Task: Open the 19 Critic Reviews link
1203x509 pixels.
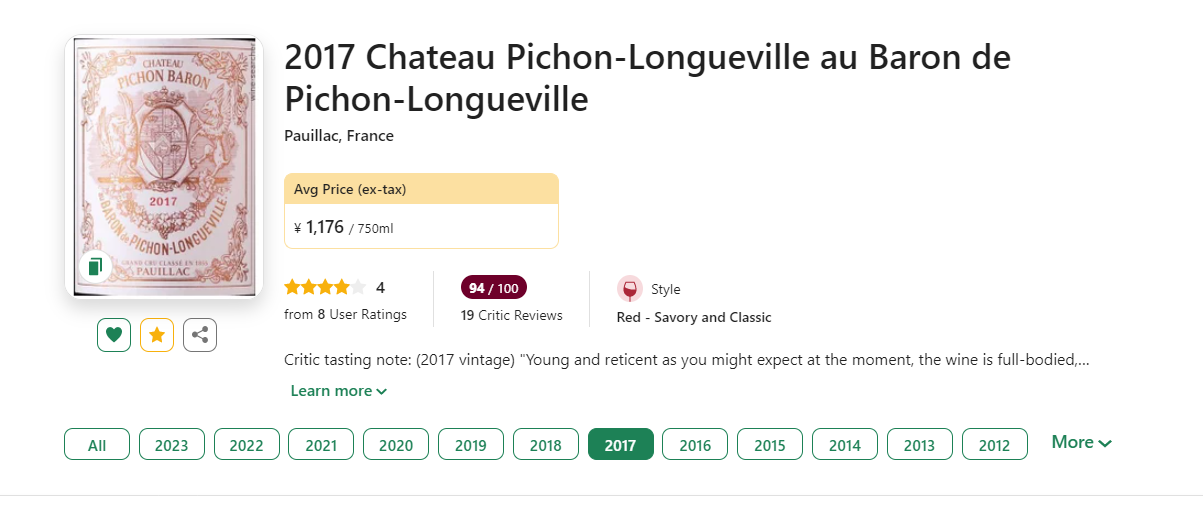Action: (x=511, y=316)
